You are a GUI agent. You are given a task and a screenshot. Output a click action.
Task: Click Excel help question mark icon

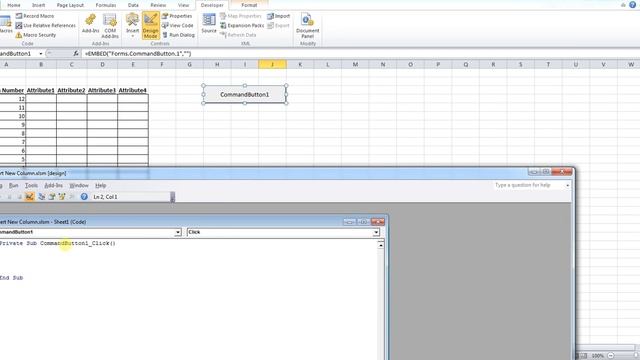click(x=632, y=4)
